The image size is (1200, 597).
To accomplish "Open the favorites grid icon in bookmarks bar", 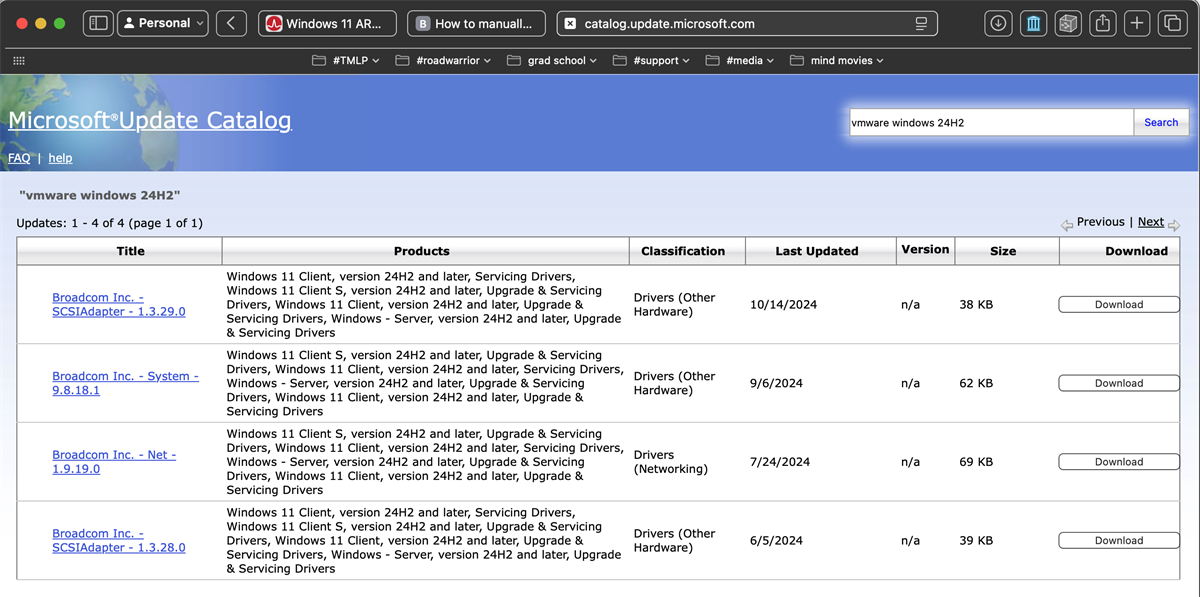I will click(x=18, y=61).
